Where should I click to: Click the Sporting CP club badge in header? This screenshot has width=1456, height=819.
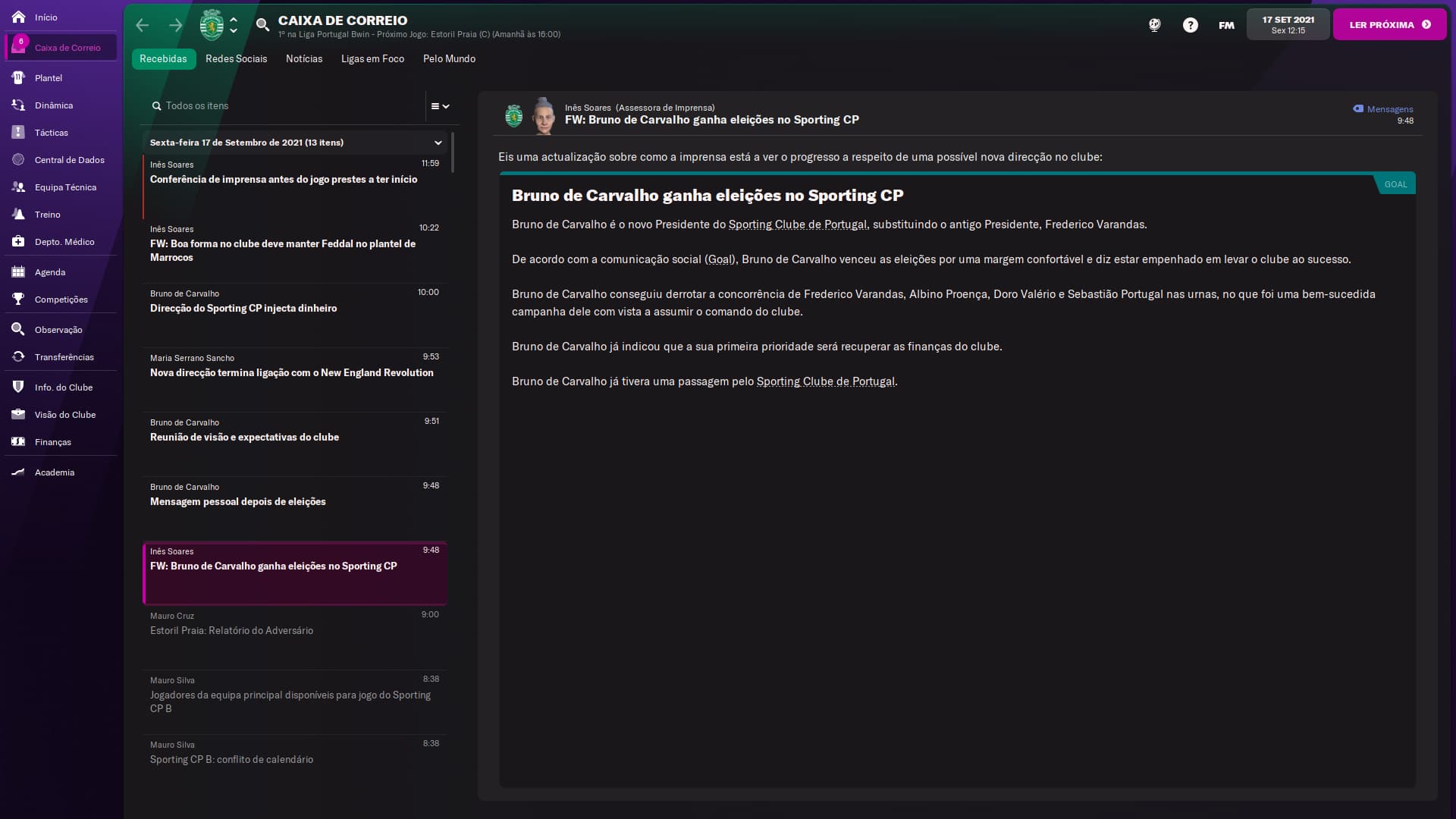[x=212, y=25]
